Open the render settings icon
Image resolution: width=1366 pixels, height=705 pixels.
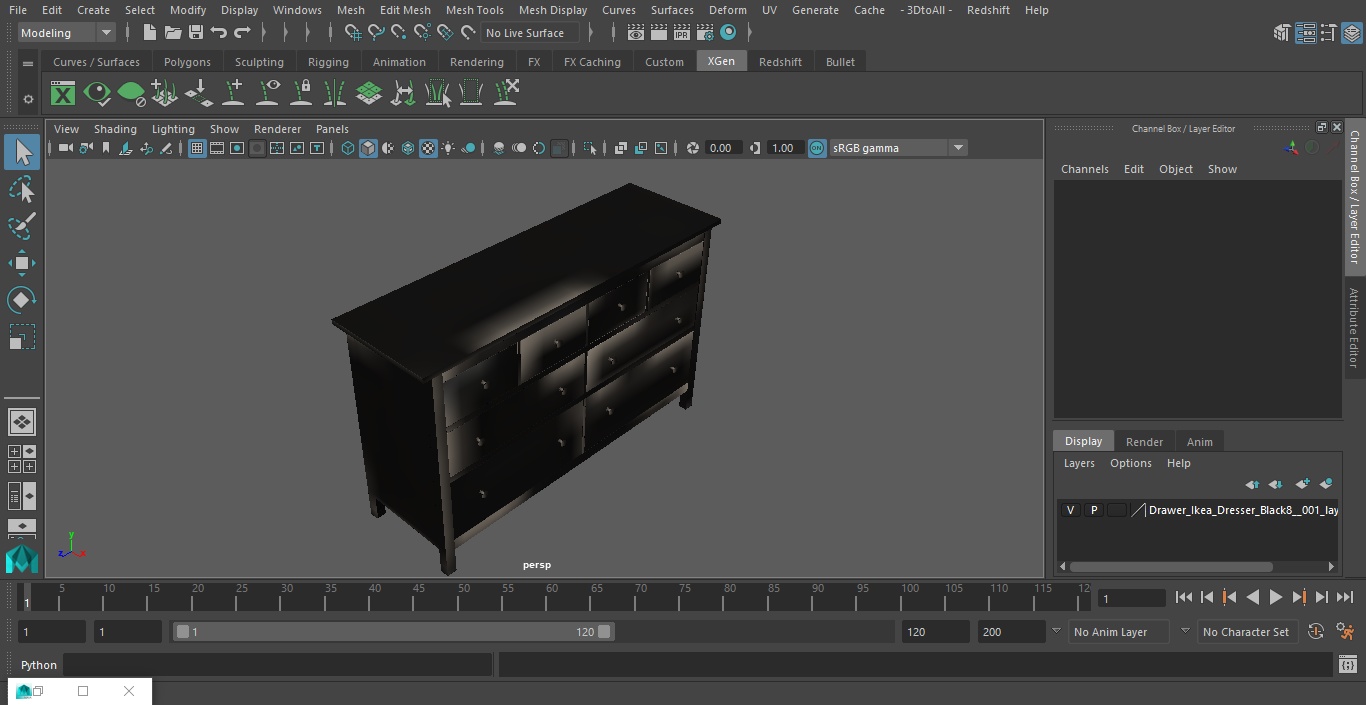click(705, 33)
